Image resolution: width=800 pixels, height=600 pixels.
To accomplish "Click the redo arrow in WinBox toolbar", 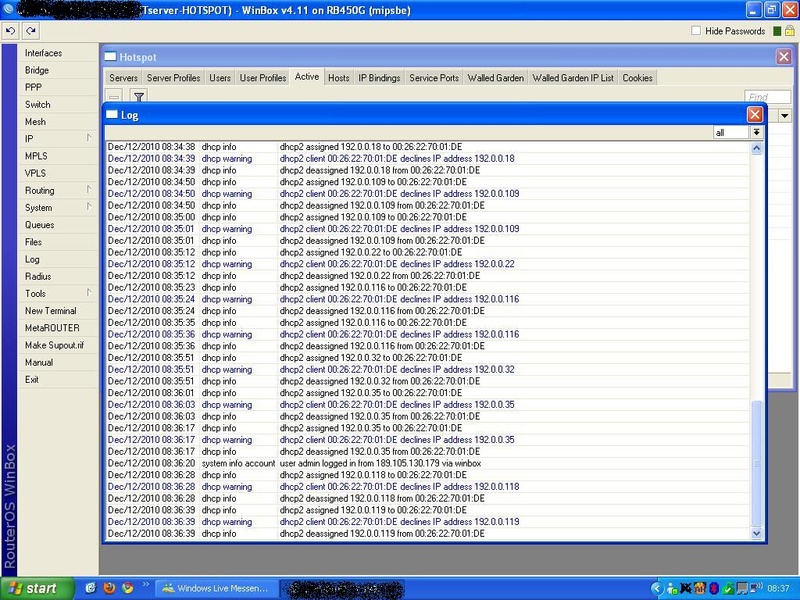I will [31, 31].
